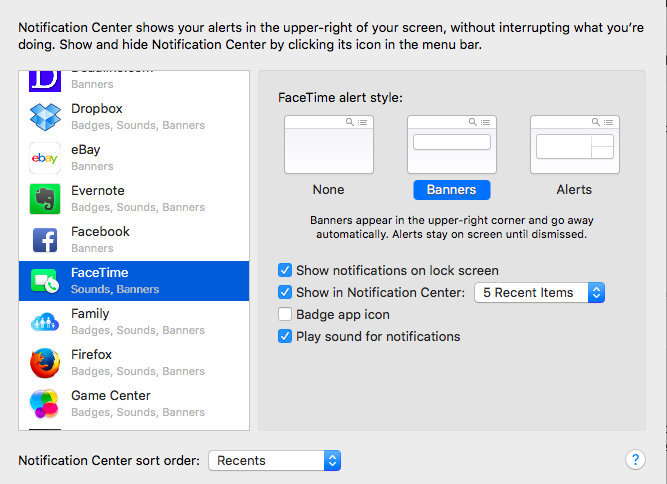This screenshot has width=667, height=484.
Task: Enable Badge app icon checkbox
Action: tap(285, 314)
